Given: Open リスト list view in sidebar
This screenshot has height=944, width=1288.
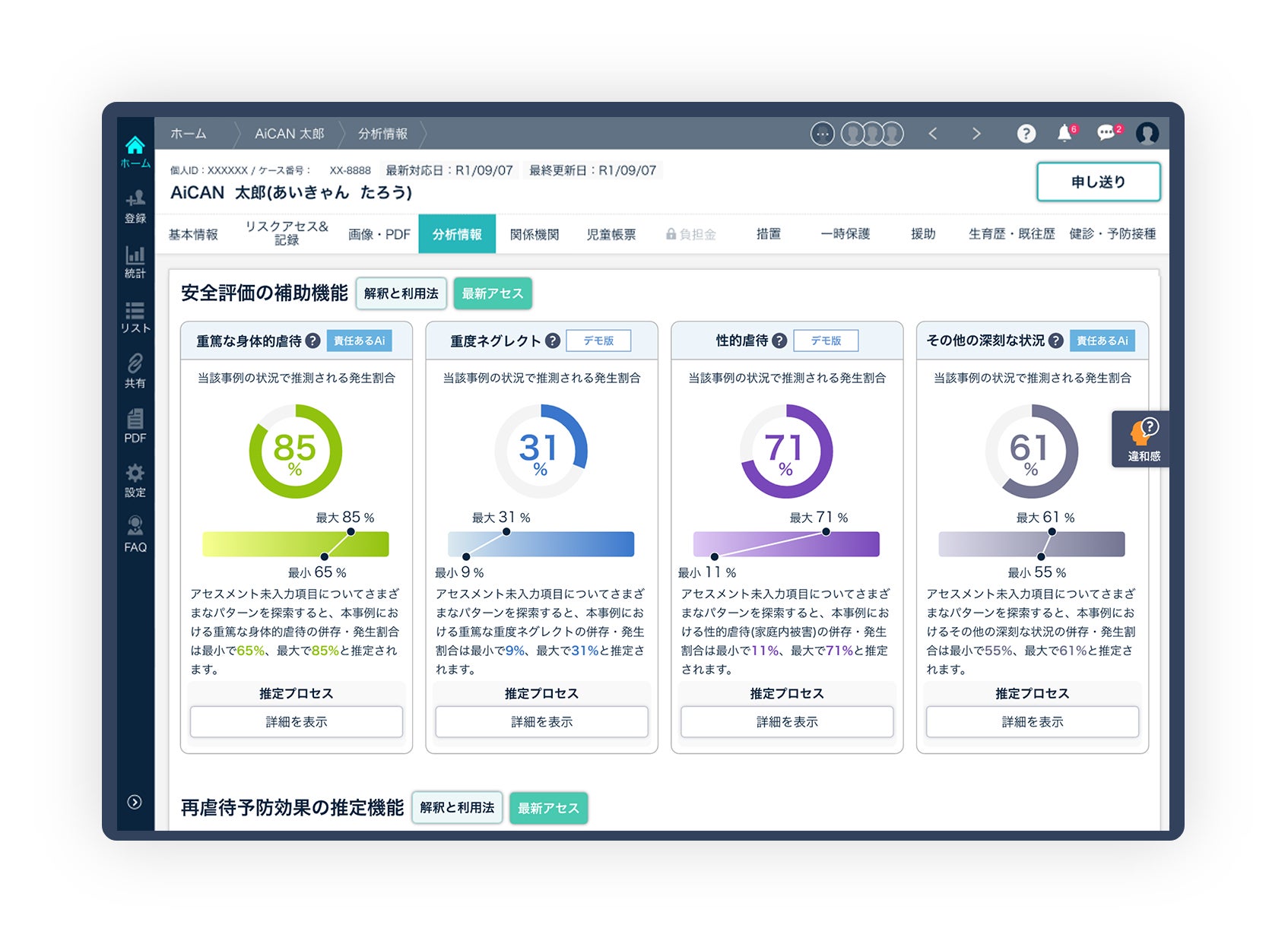Looking at the screenshot, I should tap(135, 317).
